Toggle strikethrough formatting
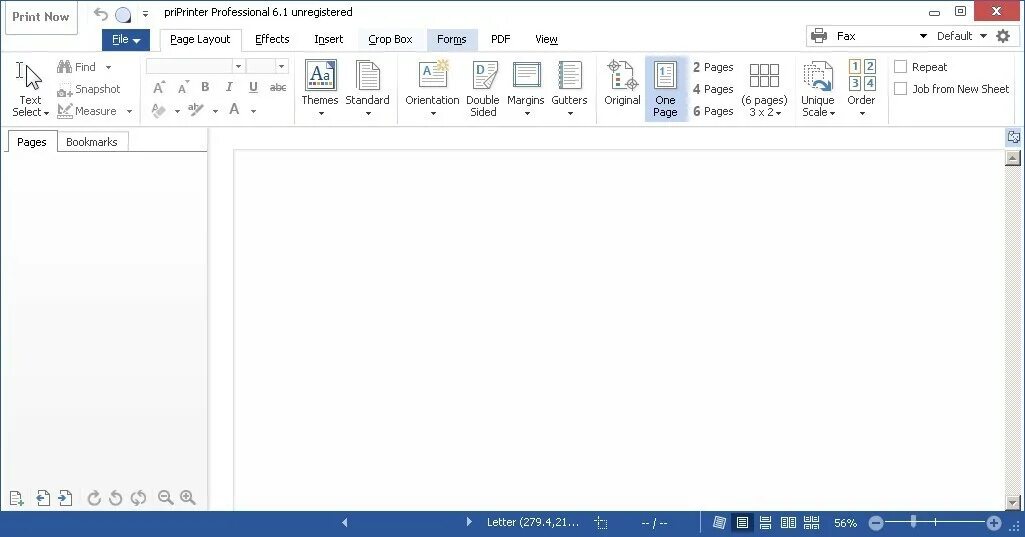This screenshot has width=1025, height=537. click(x=278, y=87)
